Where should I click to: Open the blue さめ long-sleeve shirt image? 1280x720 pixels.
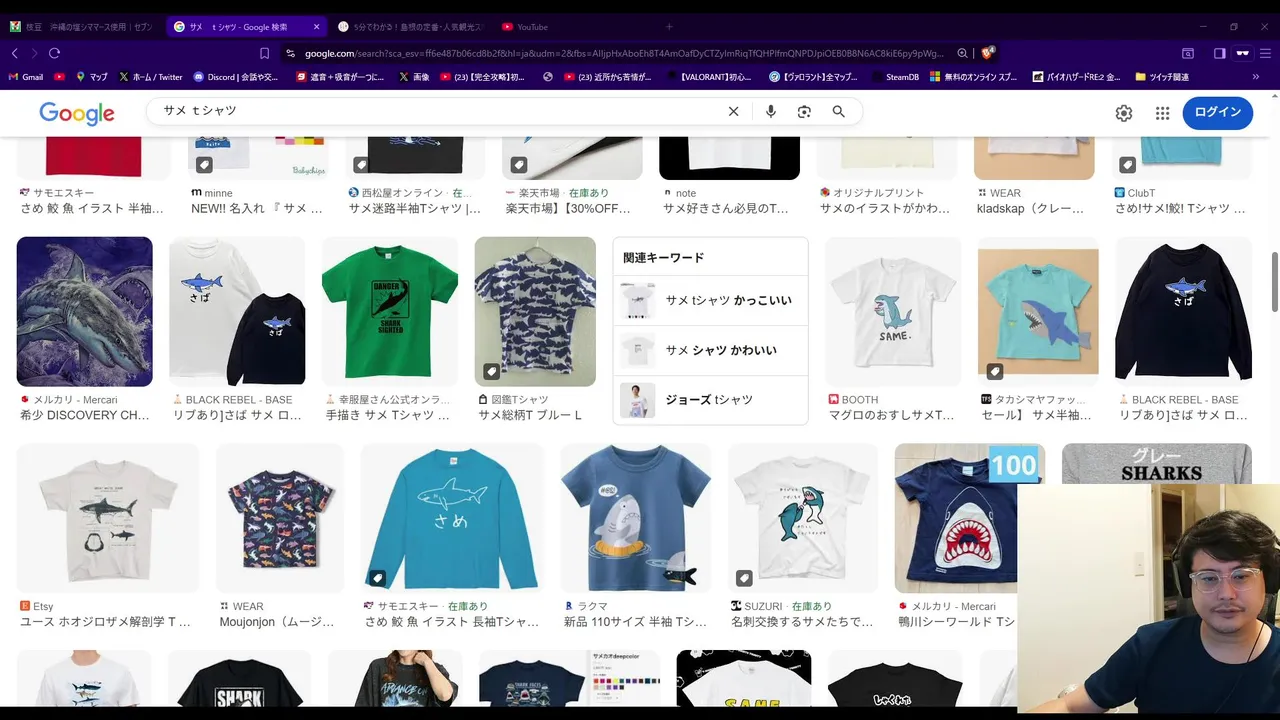452,518
